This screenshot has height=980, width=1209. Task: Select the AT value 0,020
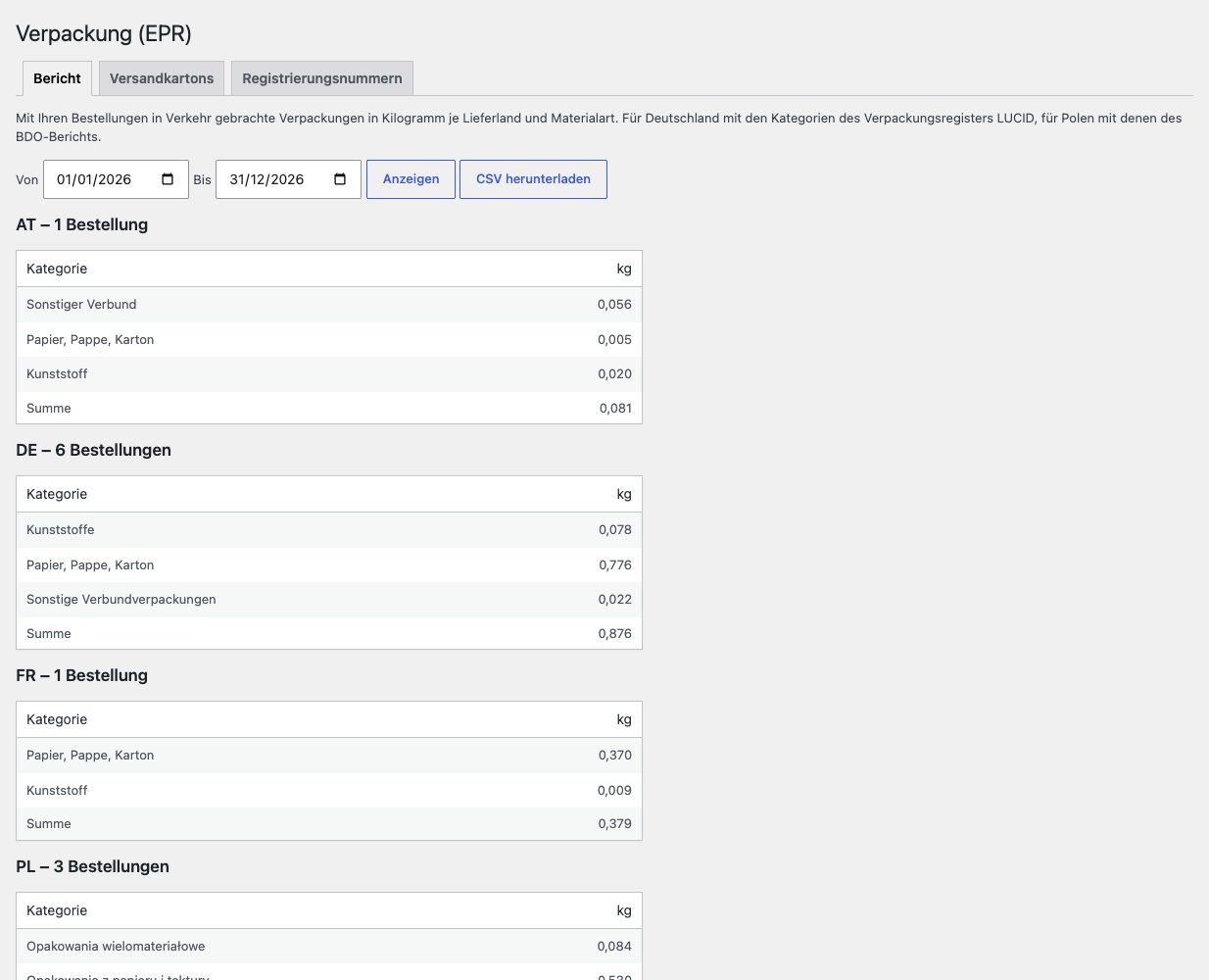click(x=614, y=374)
